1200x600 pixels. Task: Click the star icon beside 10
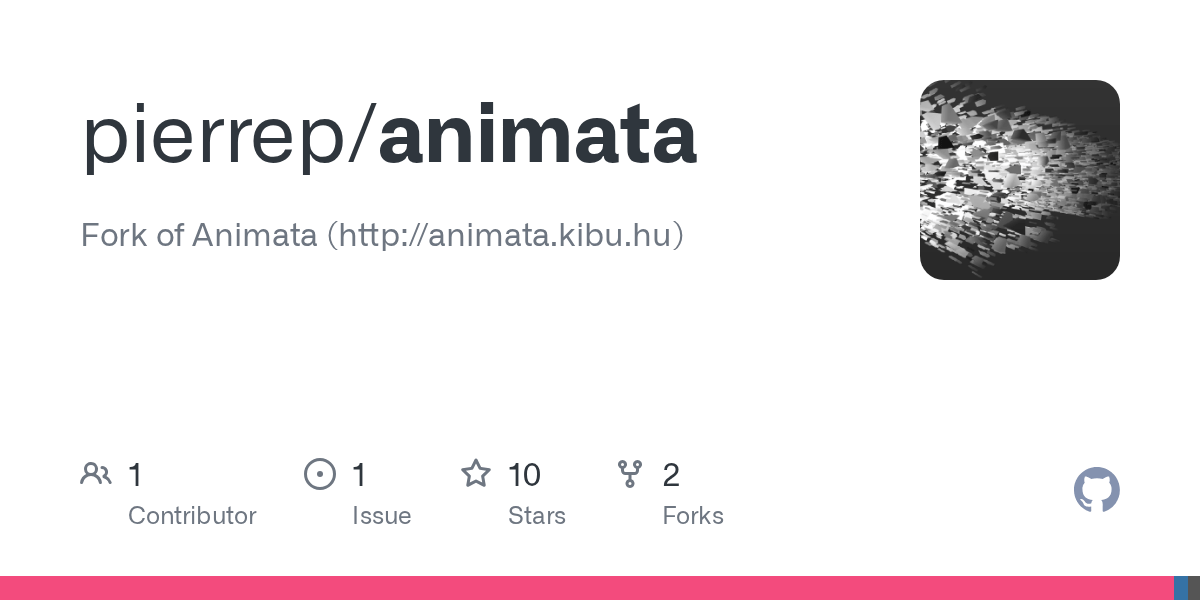(475, 473)
